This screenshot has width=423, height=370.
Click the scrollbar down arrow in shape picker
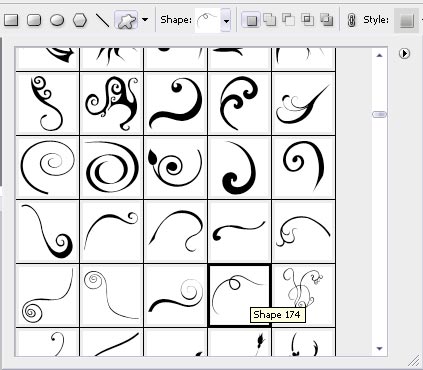pos(379,348)
